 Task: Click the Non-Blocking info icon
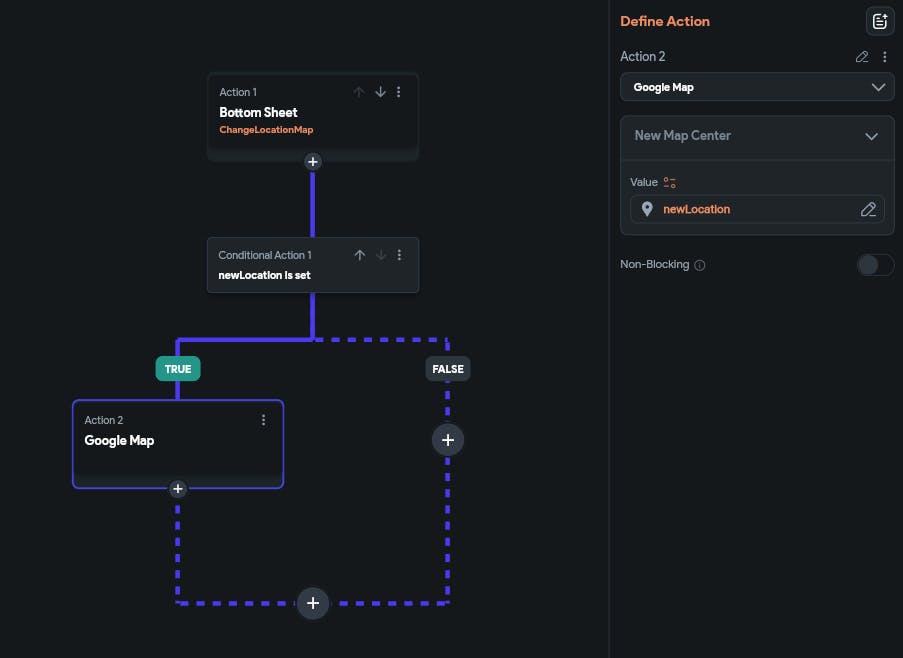(x=700, y=265)
